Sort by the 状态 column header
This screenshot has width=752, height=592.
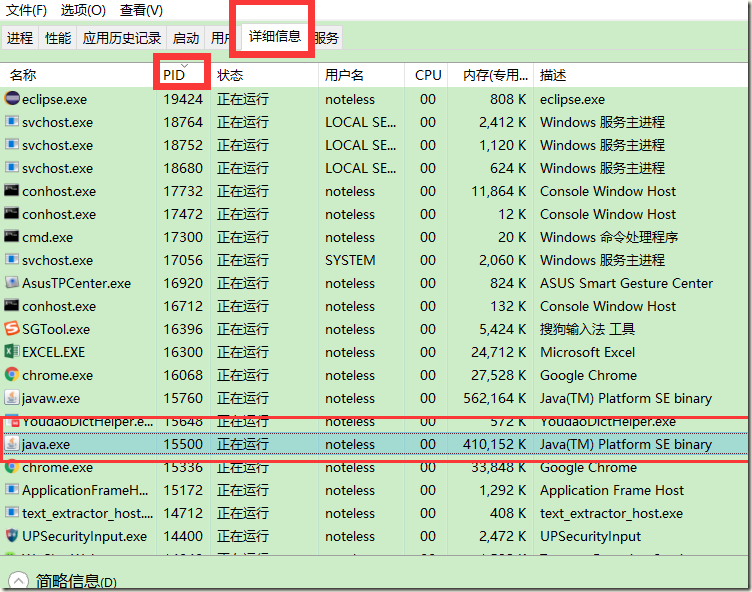264,75
